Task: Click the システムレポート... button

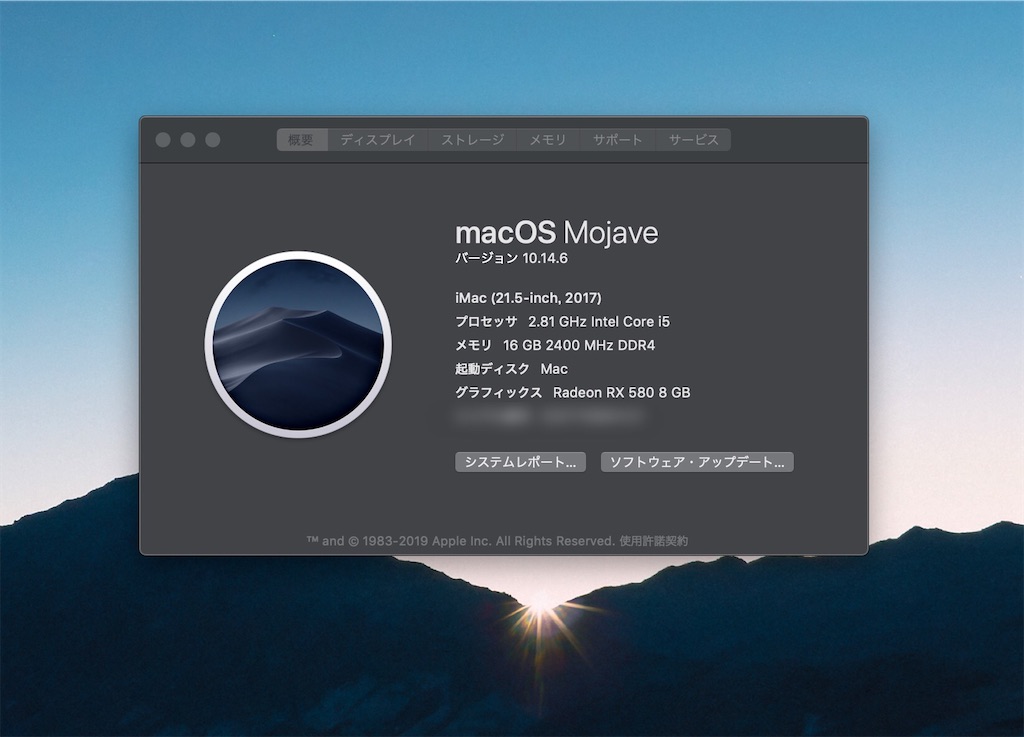Action: click(520, 462)
